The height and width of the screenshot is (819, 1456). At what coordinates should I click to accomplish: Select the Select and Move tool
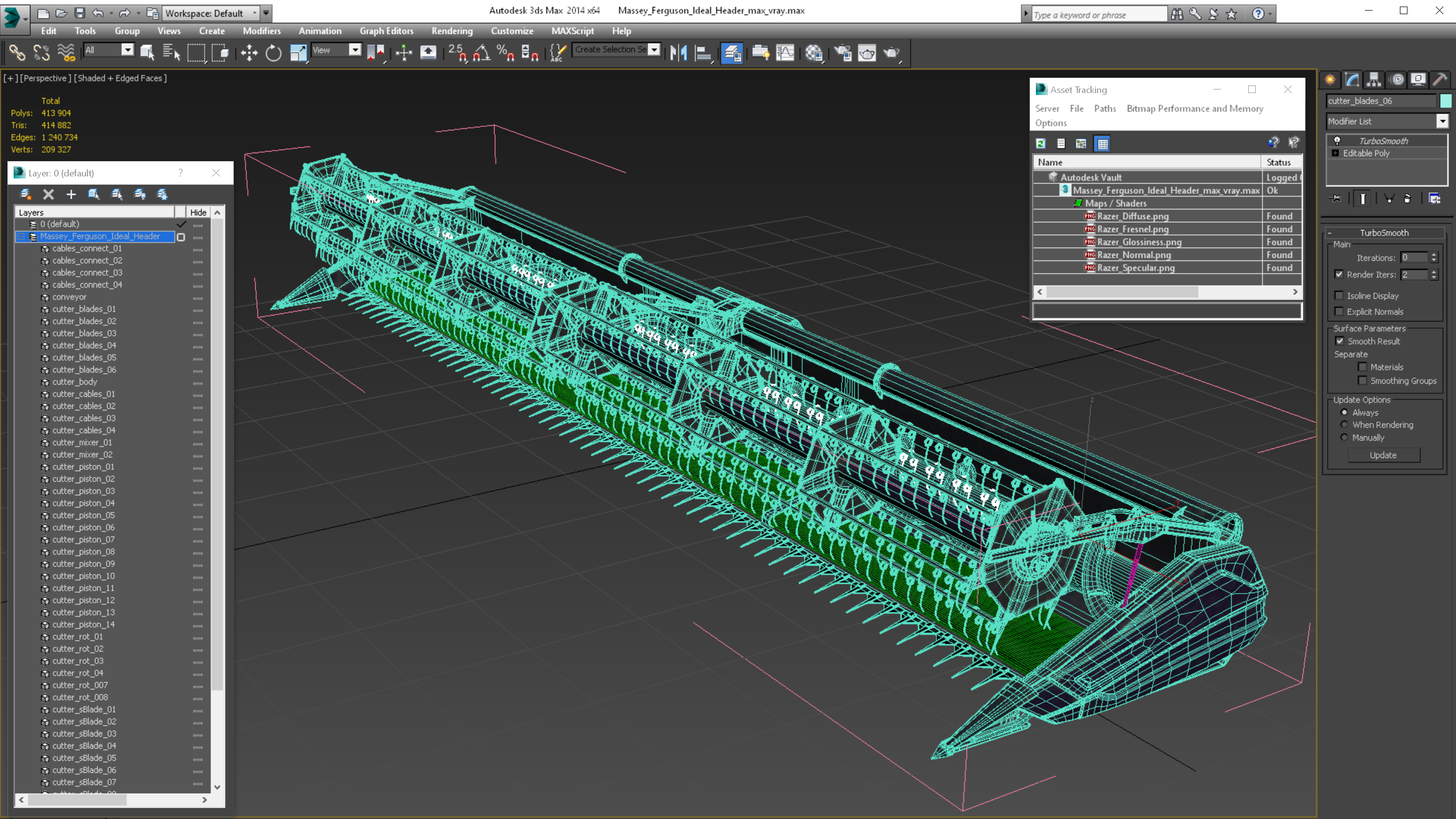(x=249, y=53)
